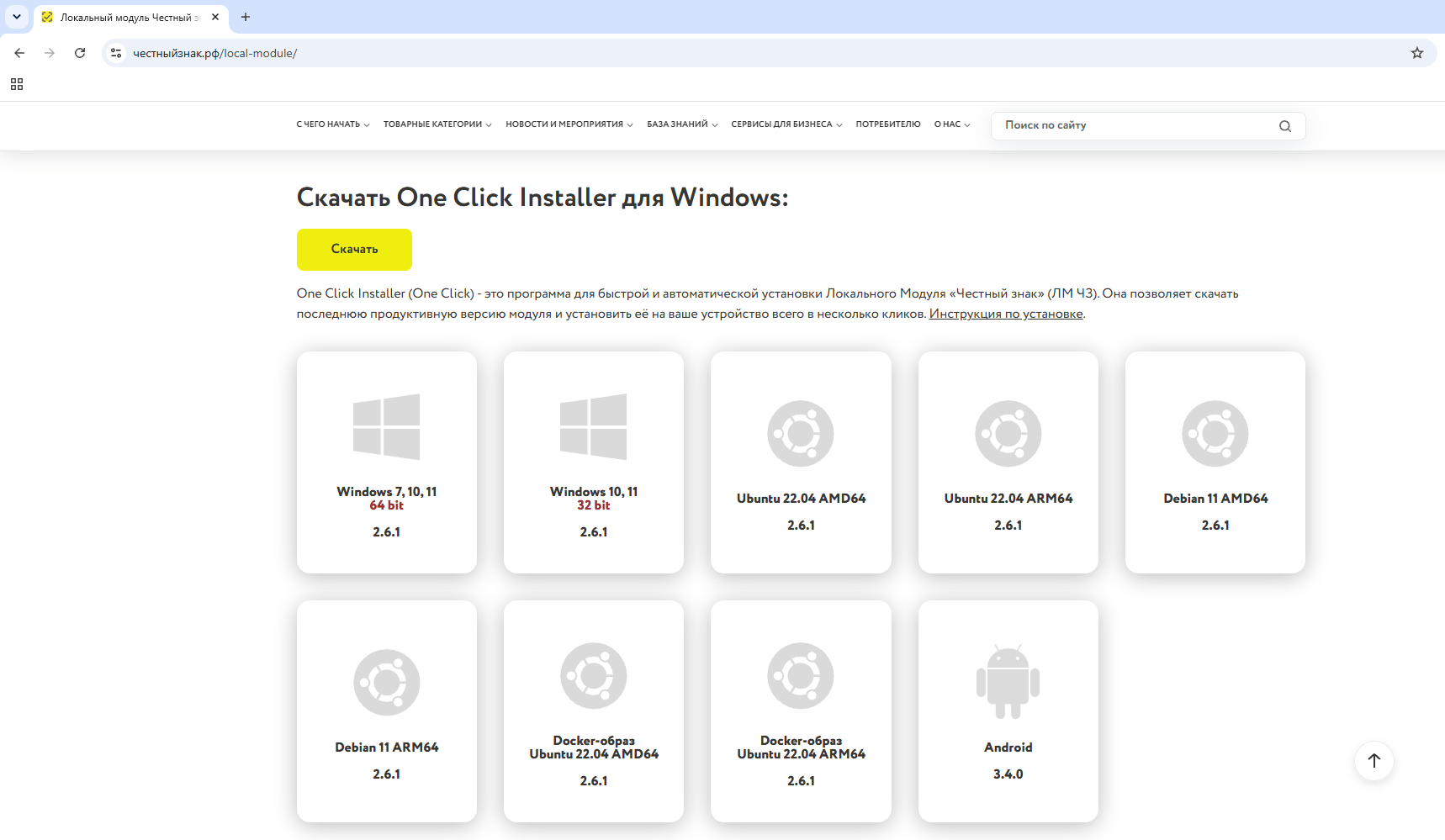The image size is (1445, 840).
Task: Click the scroll-to-top arrow button
Action: [1374, 761]
